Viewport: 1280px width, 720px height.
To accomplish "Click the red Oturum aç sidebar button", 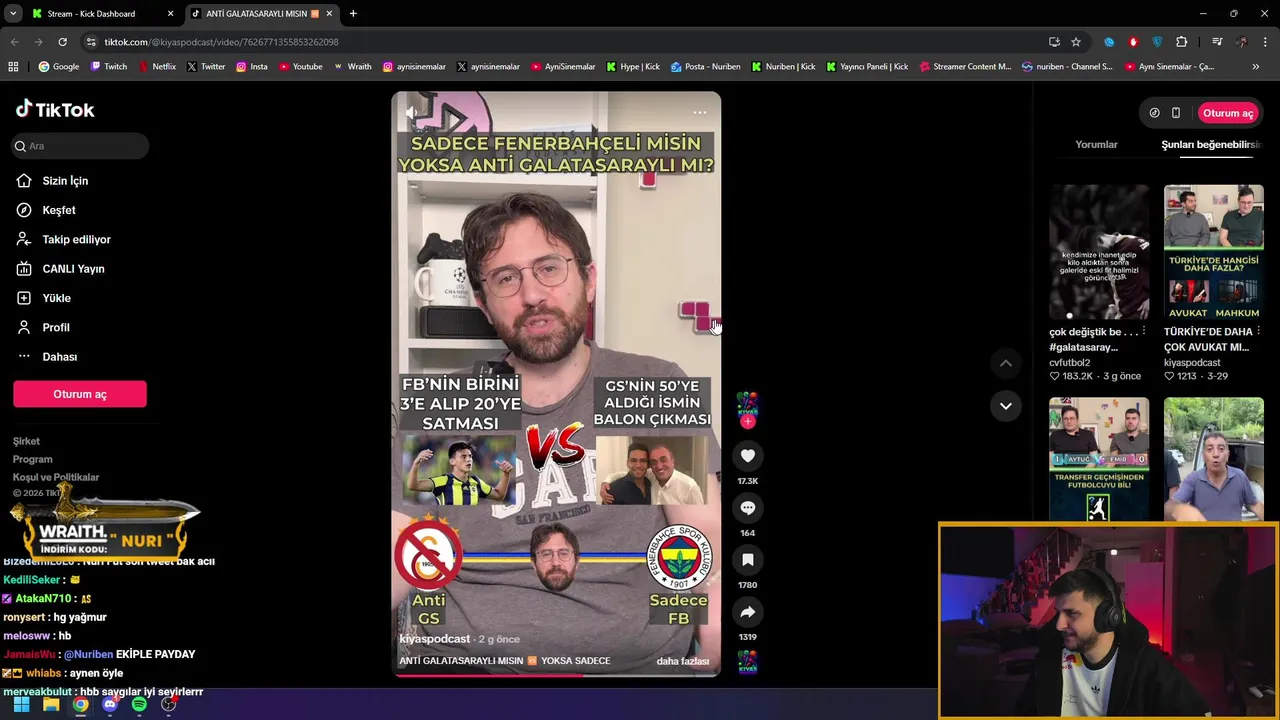I will tap(80, 394).
